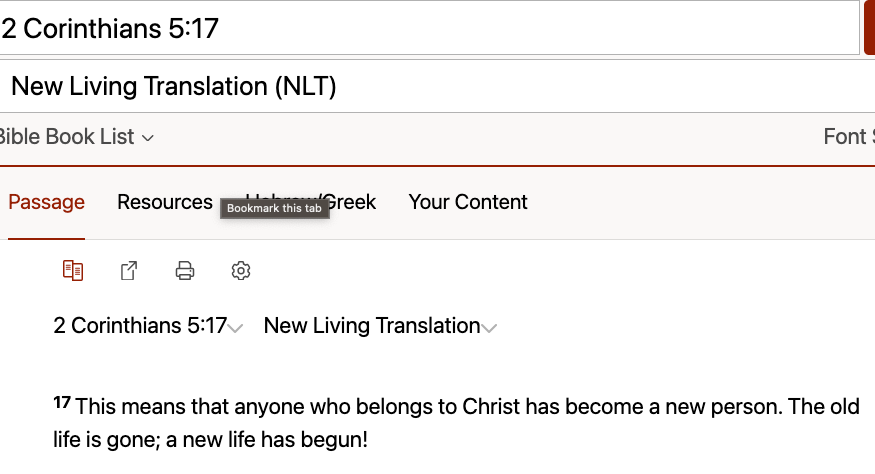Click the chevron after the 2 Corinthians 5:17 heading
This screenshot has height=474, width=875.
pyautogui.click(x=235, y=328)
